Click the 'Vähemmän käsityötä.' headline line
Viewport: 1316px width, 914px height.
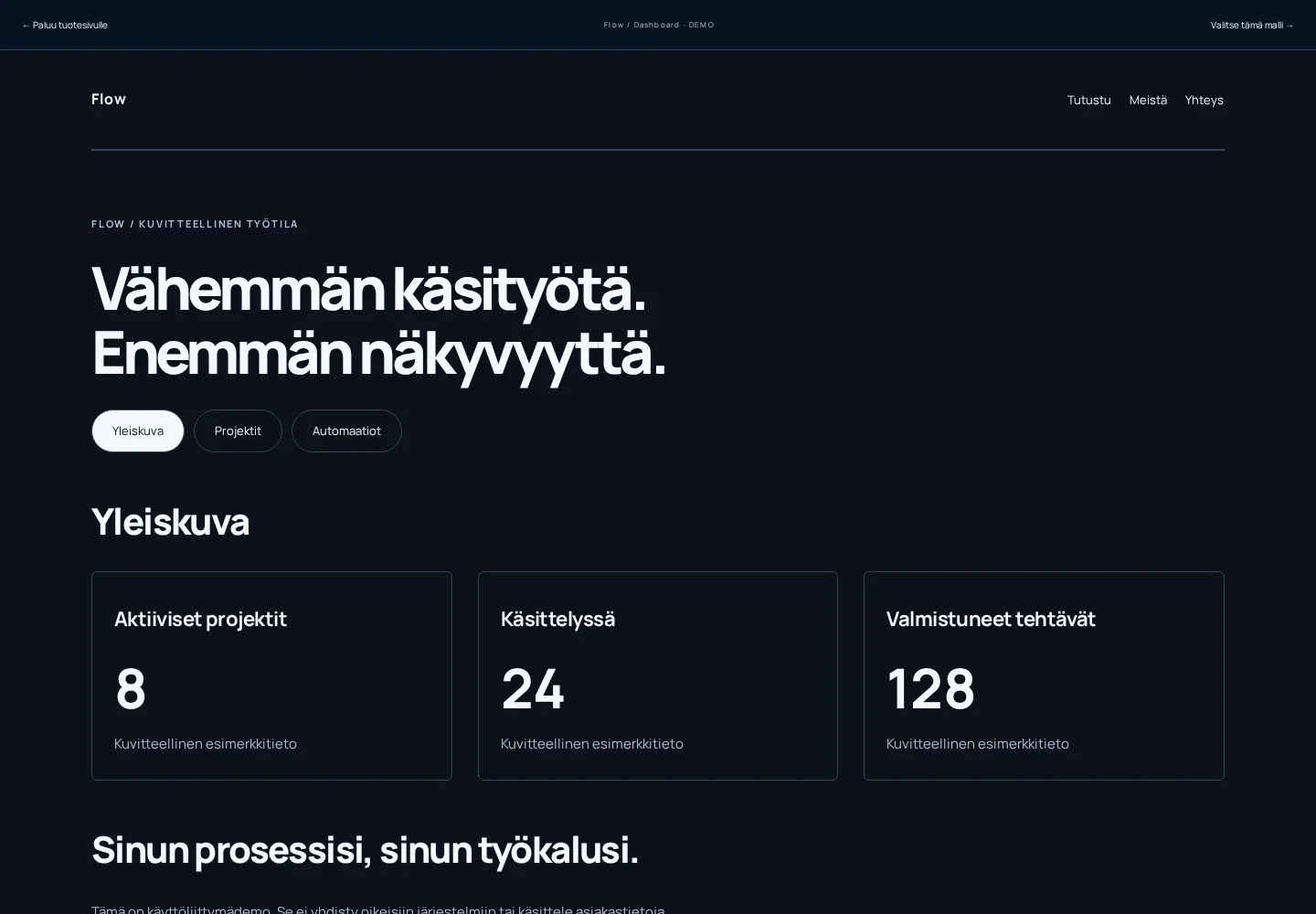(368, 290)
